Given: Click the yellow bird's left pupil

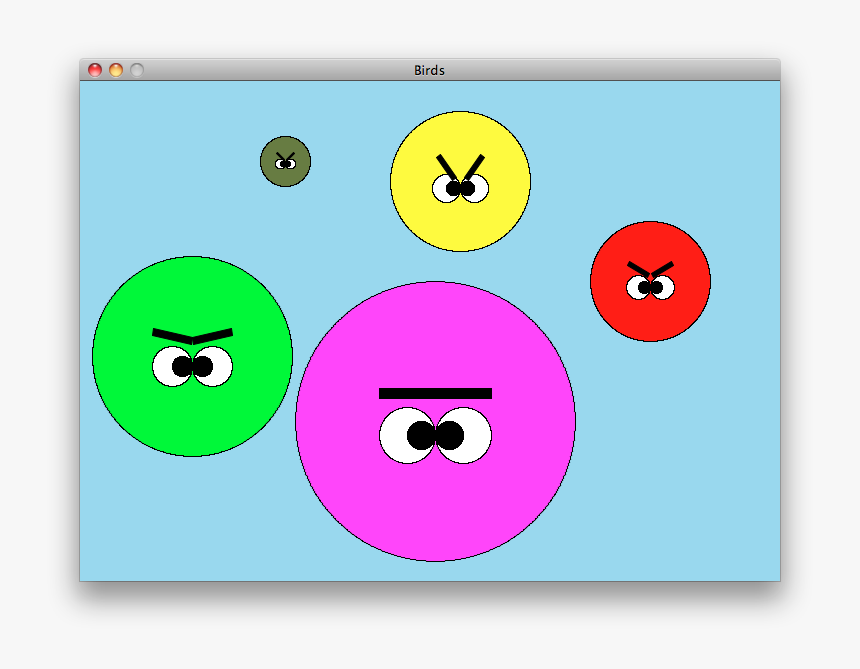Looking at the screenshot, I should [452, 189].
